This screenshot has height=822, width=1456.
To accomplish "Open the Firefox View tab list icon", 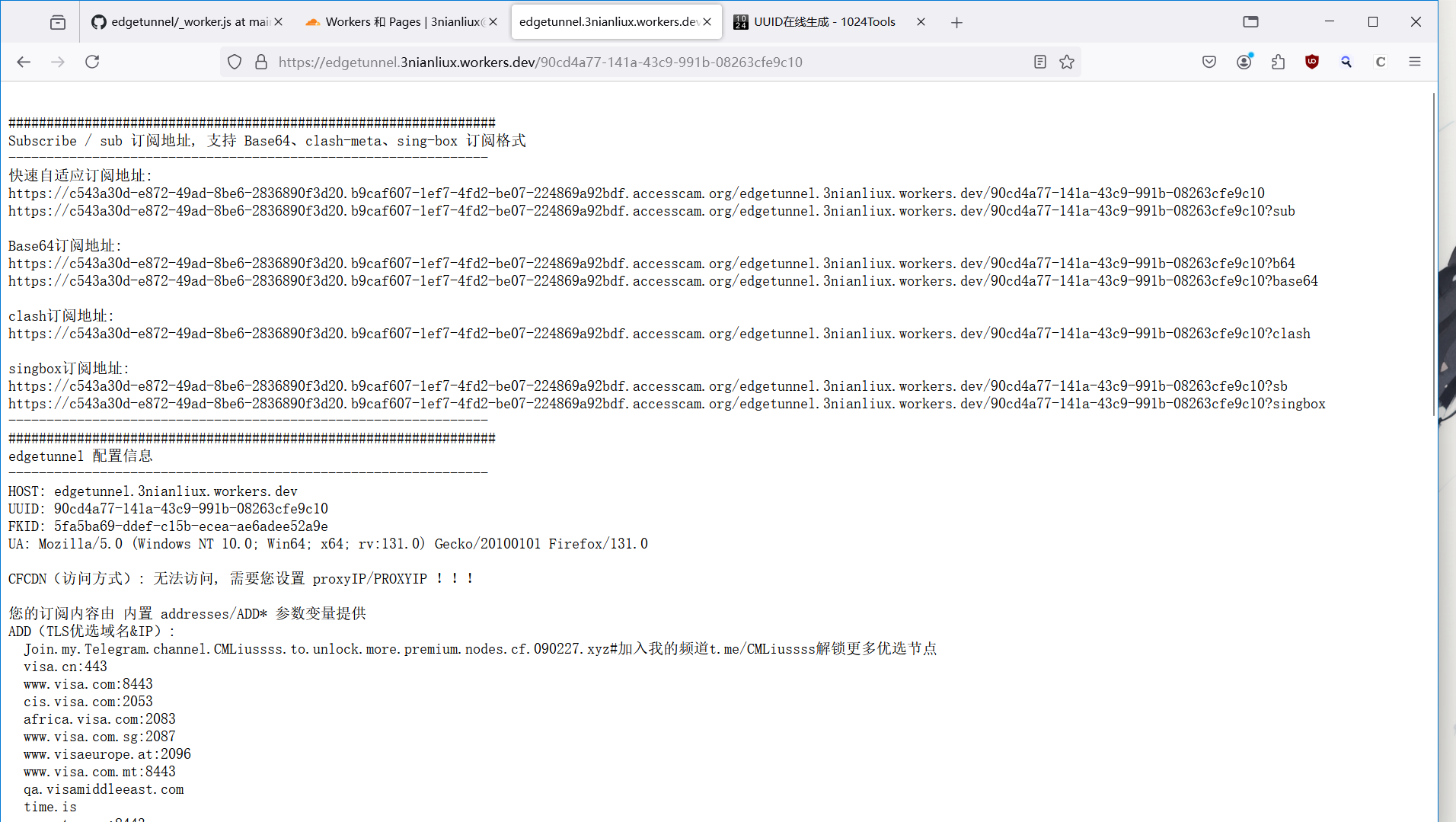I will click(58, 22).
